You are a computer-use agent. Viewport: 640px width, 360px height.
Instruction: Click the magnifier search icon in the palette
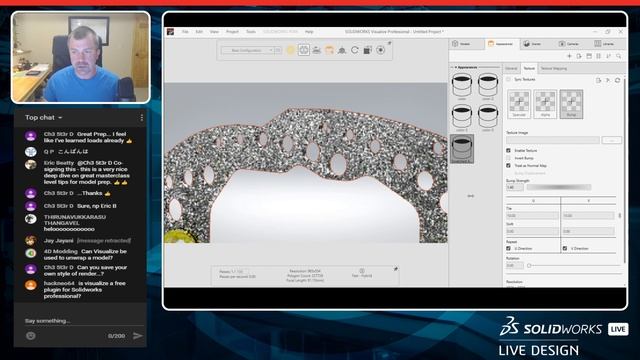[619, 56]
